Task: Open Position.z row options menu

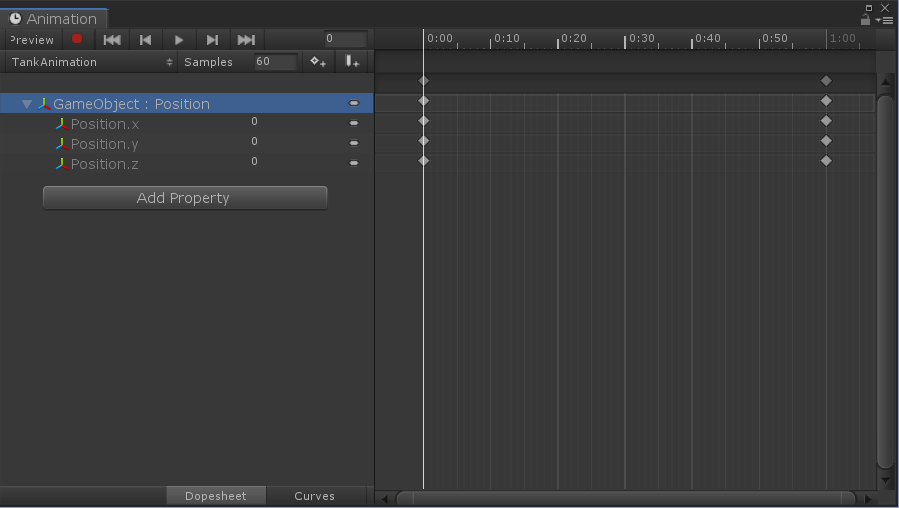Action: (354, 163)
